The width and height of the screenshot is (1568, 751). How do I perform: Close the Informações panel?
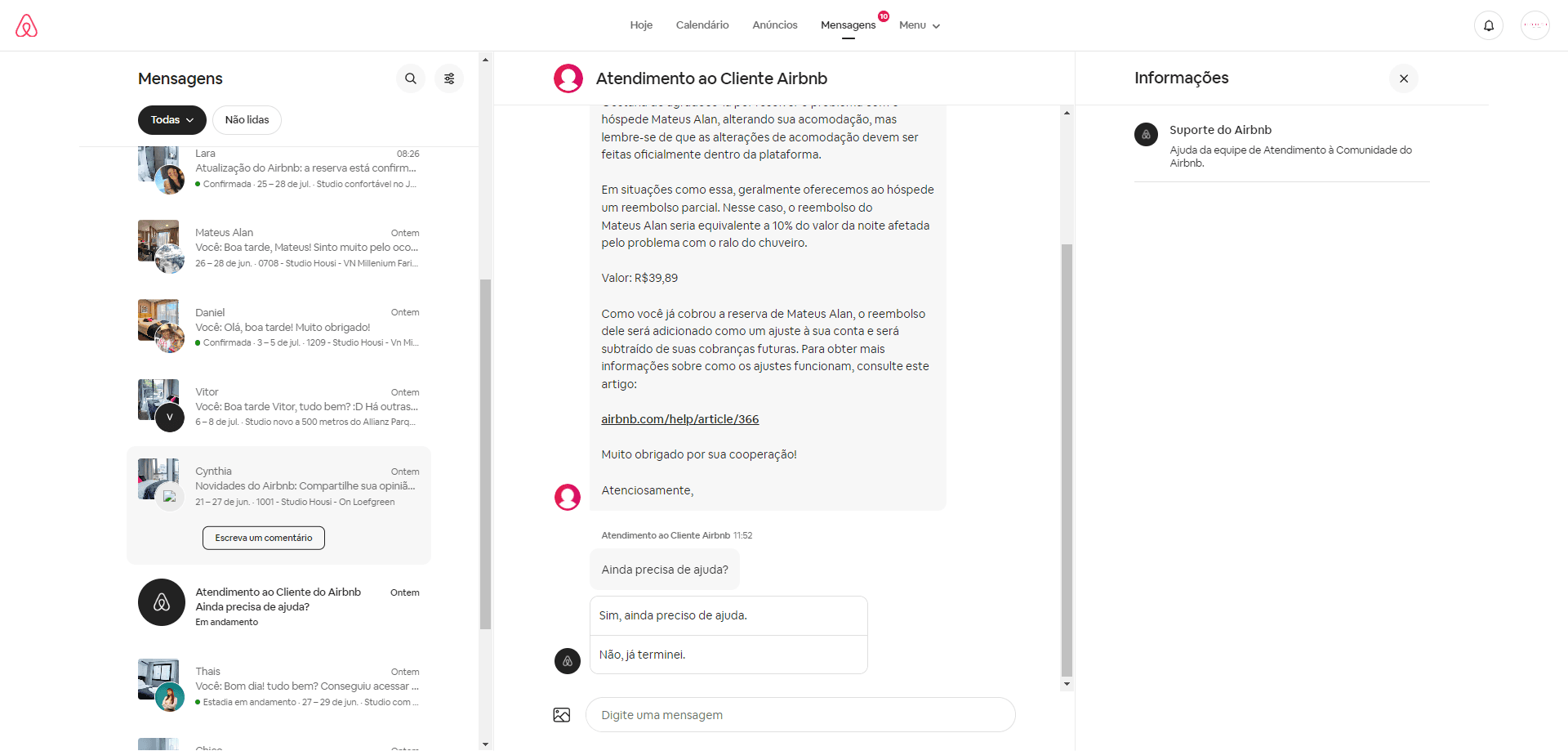[1404, 78]
